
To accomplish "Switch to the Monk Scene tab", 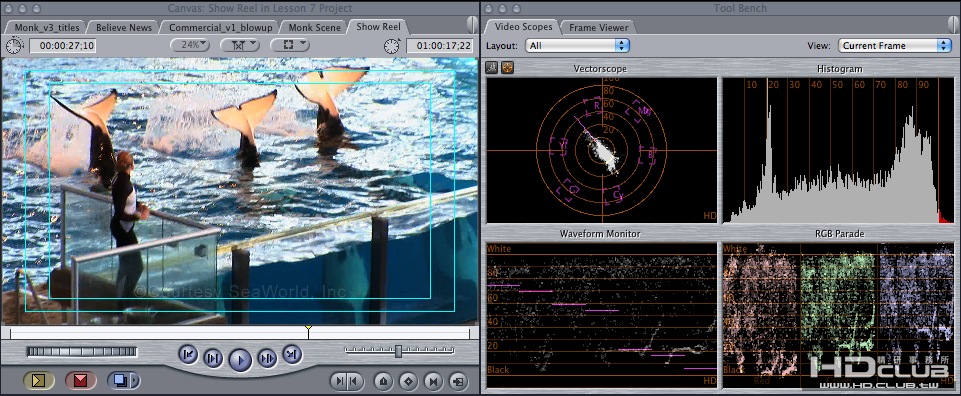I will pyautogui.click(x=314, y=27).
